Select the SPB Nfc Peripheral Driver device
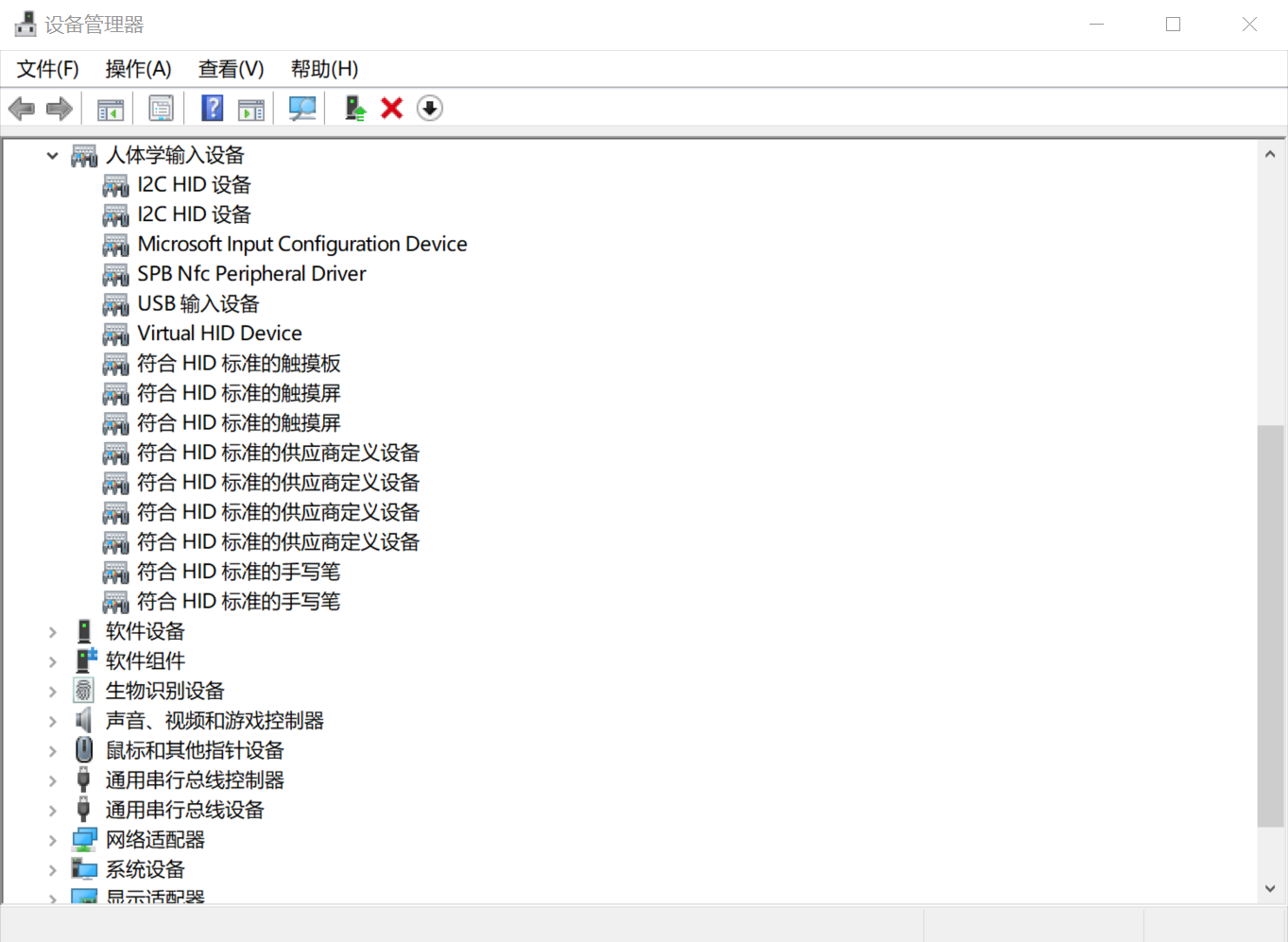1288x942 pixels. point(251,274)
